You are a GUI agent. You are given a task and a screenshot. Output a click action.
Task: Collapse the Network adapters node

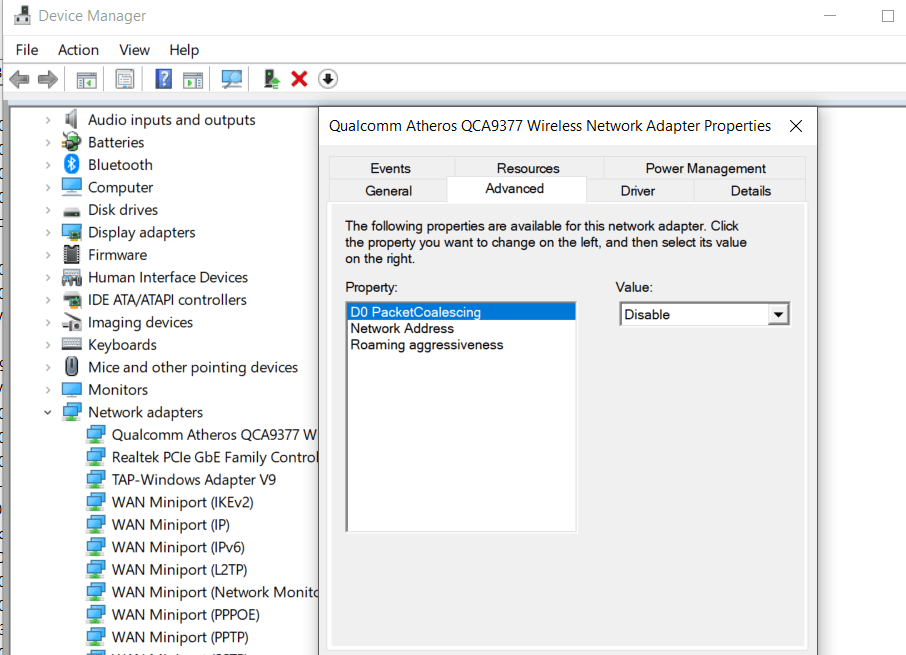coord(48,412)
